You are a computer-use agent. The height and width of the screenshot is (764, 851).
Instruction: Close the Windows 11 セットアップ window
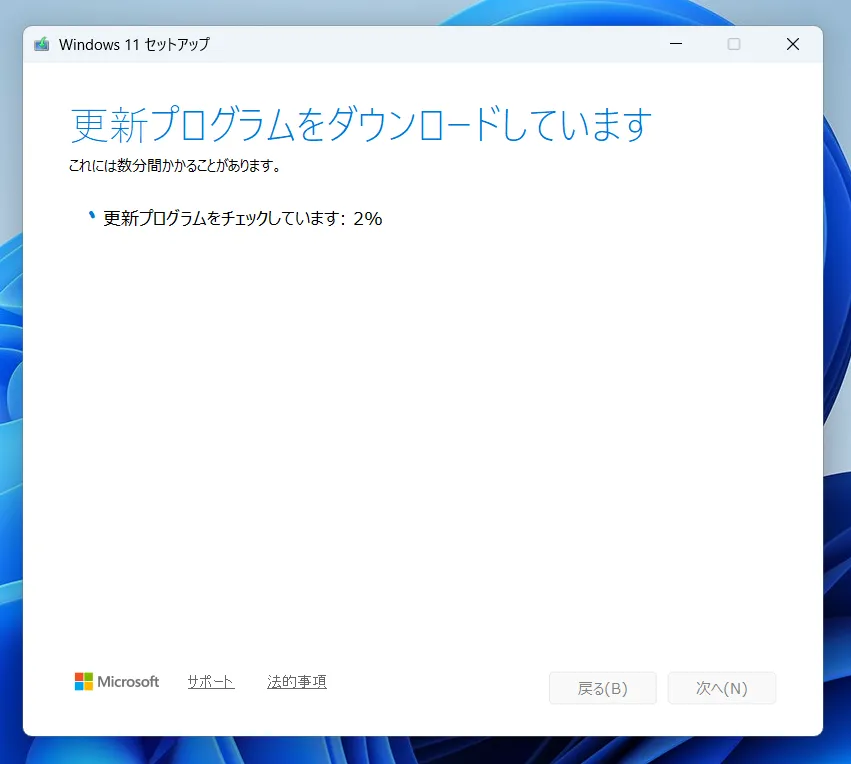point(793,44)
